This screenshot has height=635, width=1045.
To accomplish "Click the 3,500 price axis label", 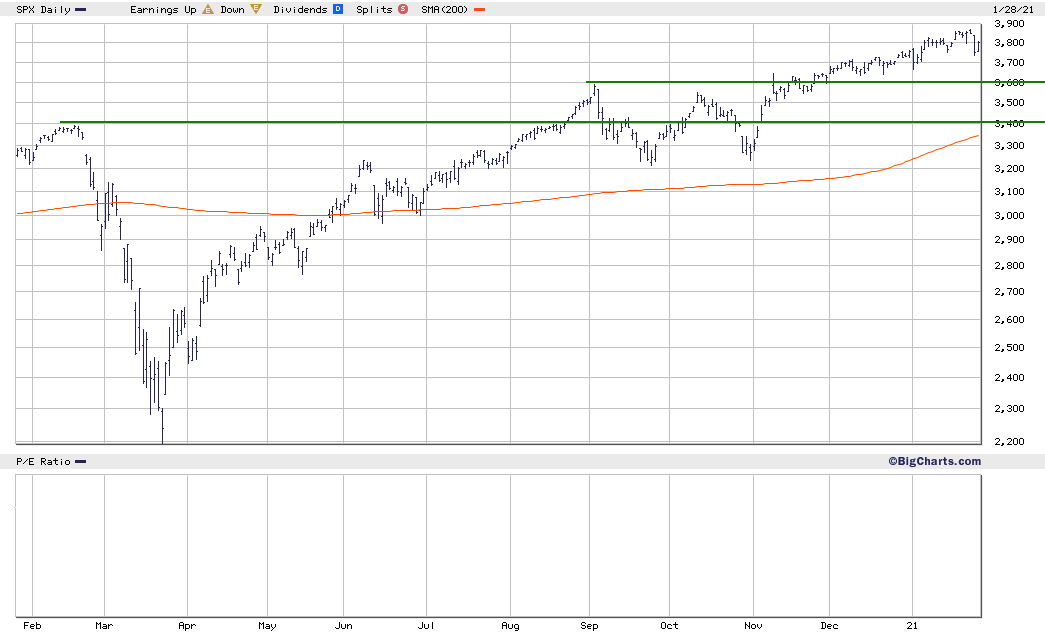I will [1009, 103].
